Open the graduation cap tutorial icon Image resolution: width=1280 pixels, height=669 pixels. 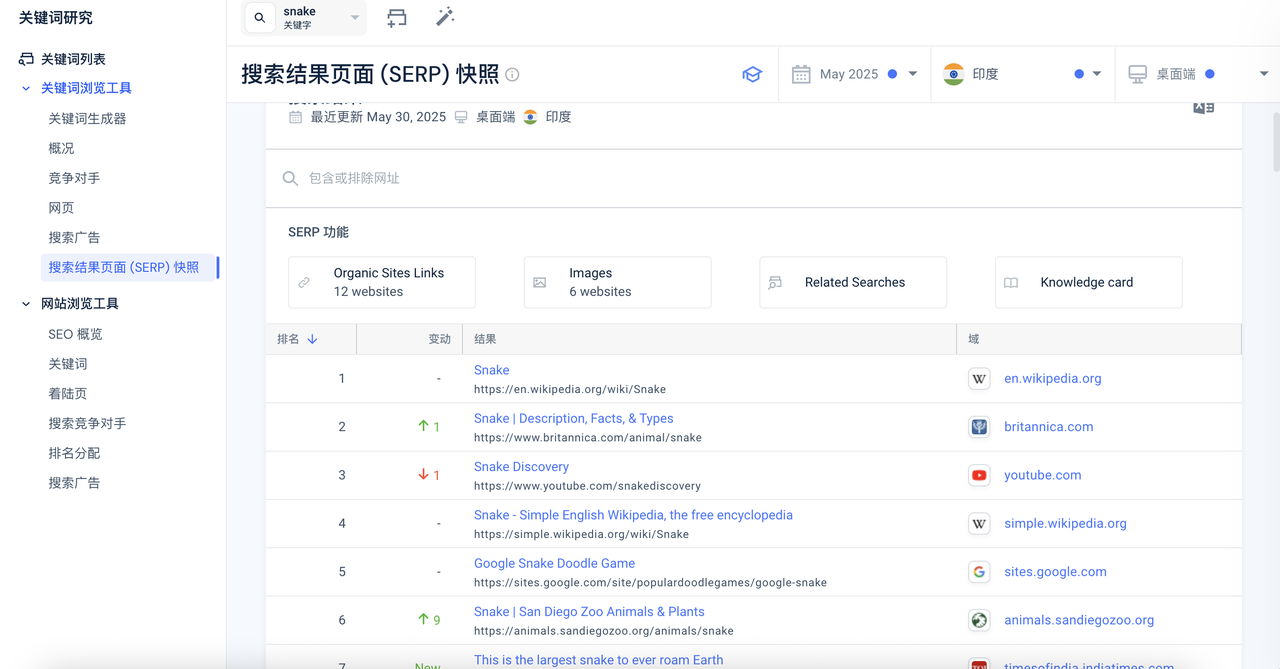(752, 74)
